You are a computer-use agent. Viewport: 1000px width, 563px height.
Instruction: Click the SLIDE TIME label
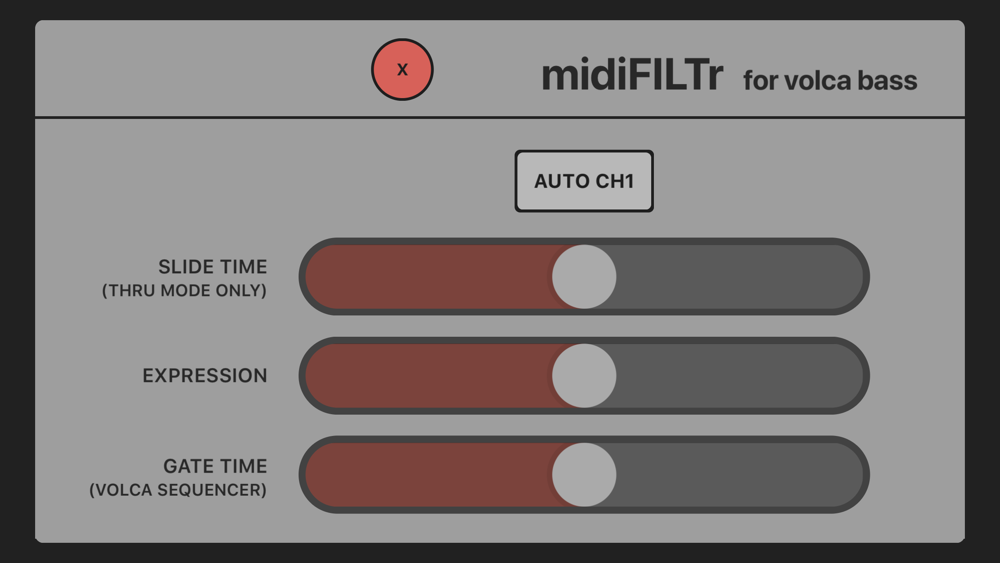[212, 267]
